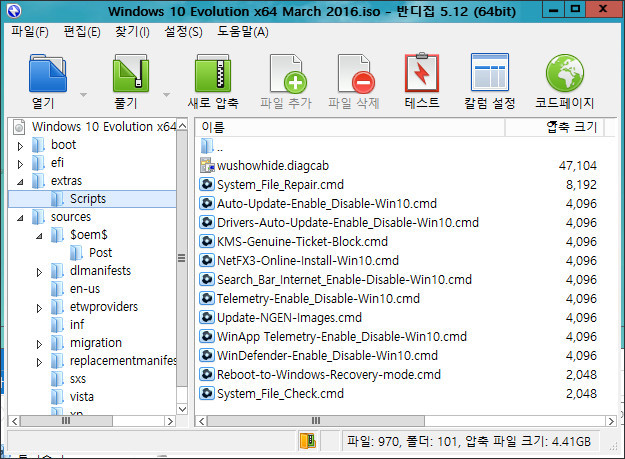Viewport: 625px width, 459px height.
Task: Run the 테스트 (Test) archive tool
Action: click(x=422, y=73)
